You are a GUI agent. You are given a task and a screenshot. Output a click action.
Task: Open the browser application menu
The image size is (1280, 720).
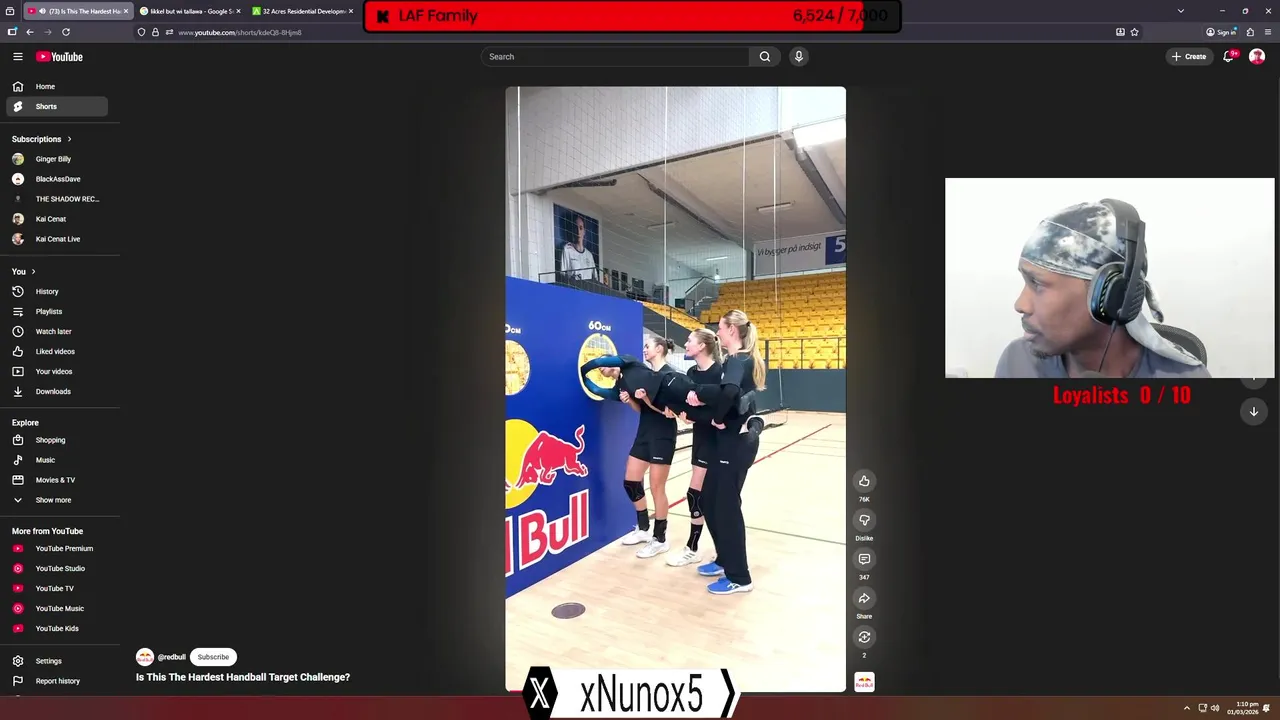coord(1268,32)
